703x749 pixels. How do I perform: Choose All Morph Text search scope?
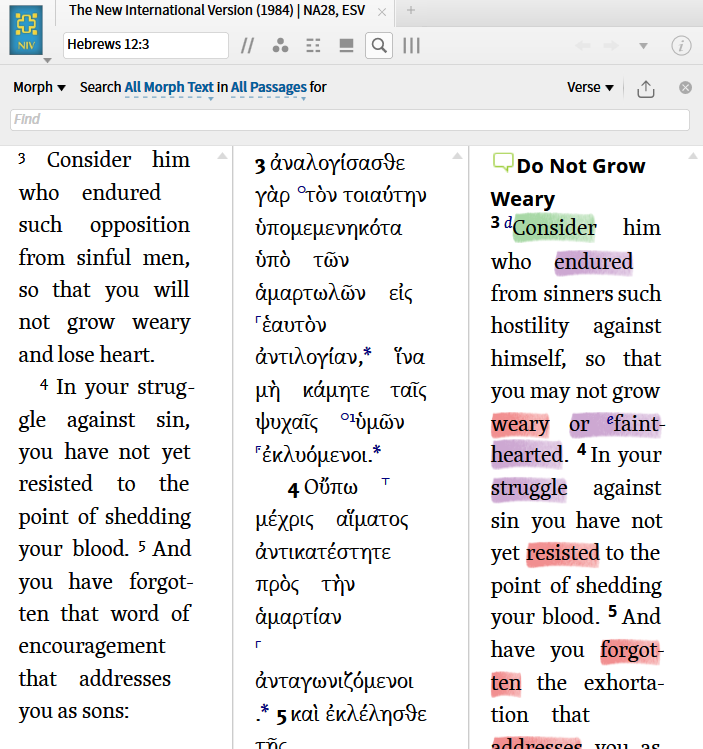click(169, 87)
